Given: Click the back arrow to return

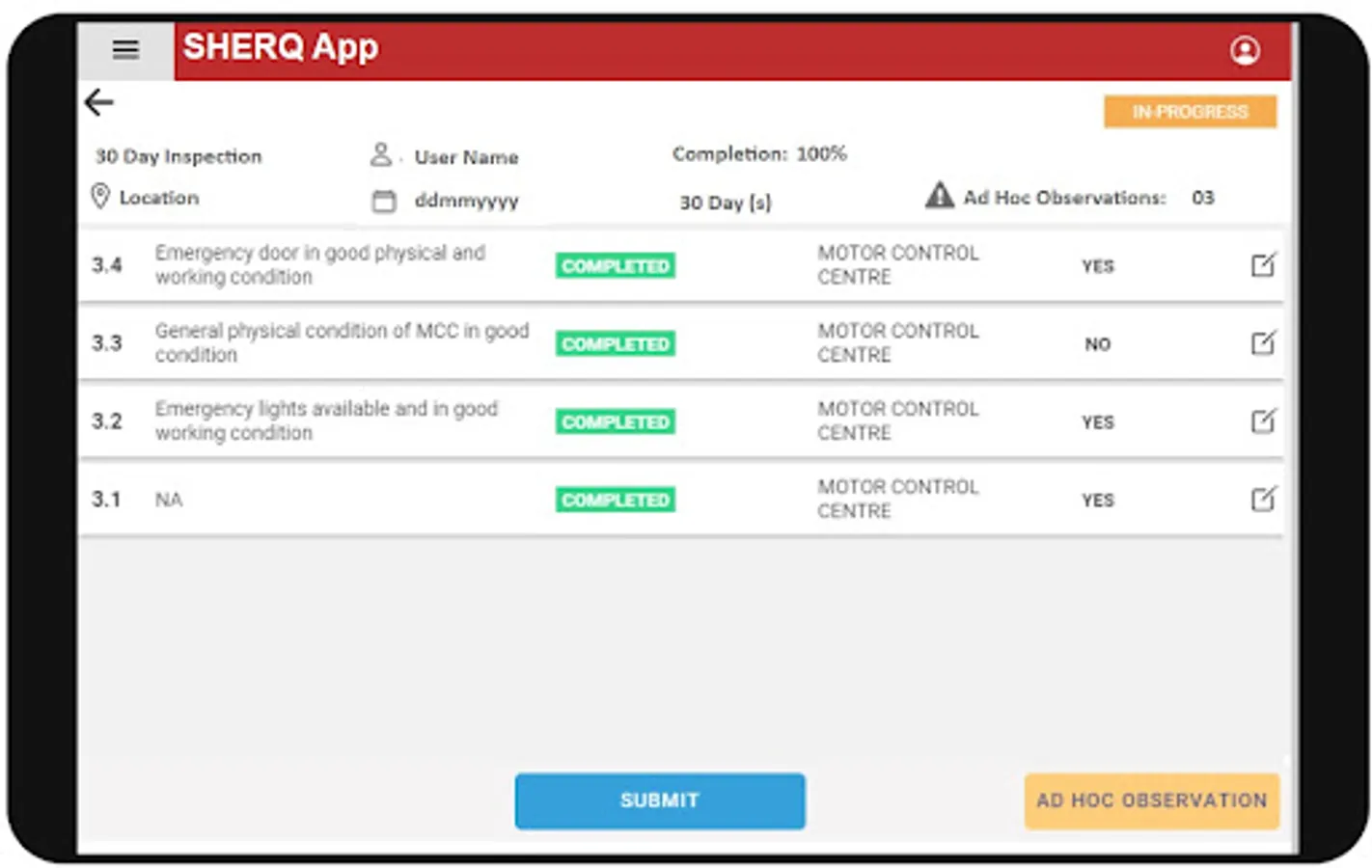Looking at the screenshot, I should [98, 102].
